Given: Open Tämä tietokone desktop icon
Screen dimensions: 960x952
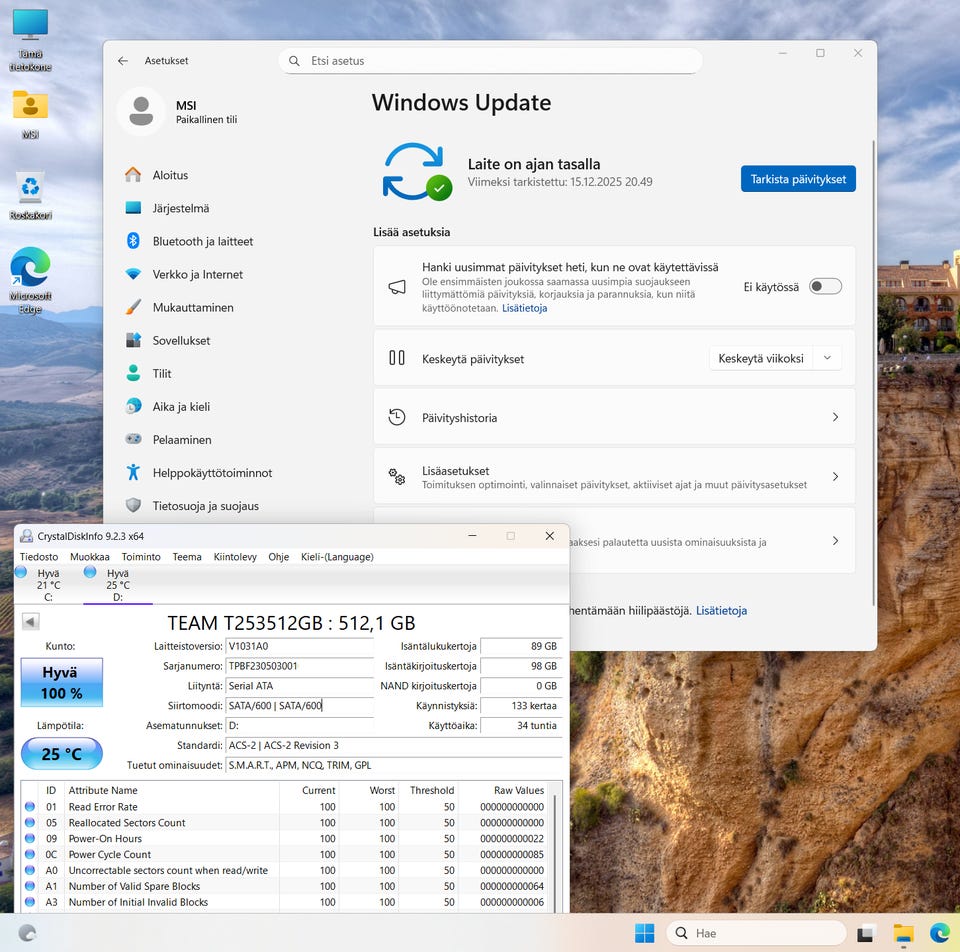Looking at the screenshot, I should click(30, 40).
